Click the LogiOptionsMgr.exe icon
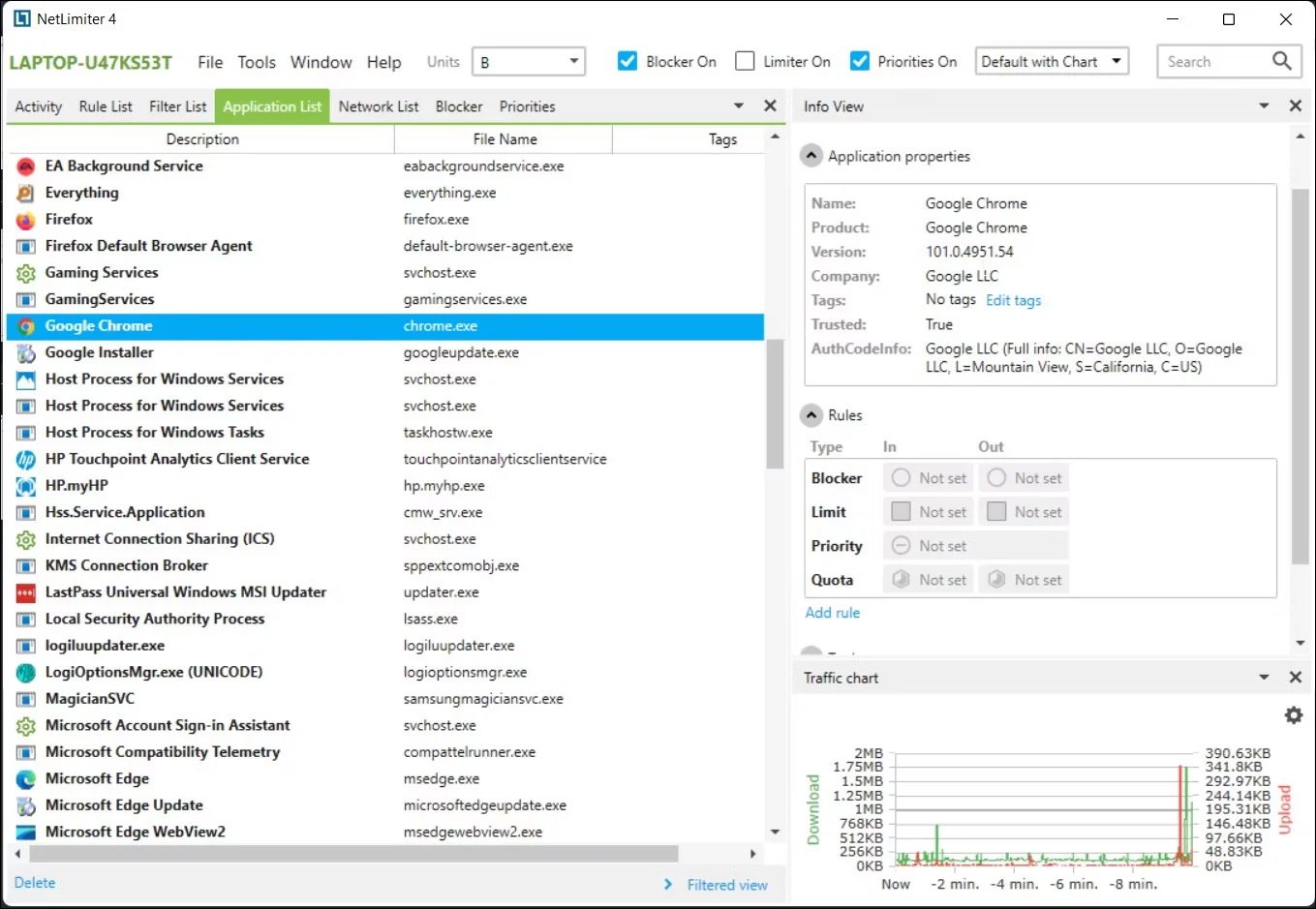This screenshot has width=1316, height=909. pyautogui.click(x=26, y=672)
